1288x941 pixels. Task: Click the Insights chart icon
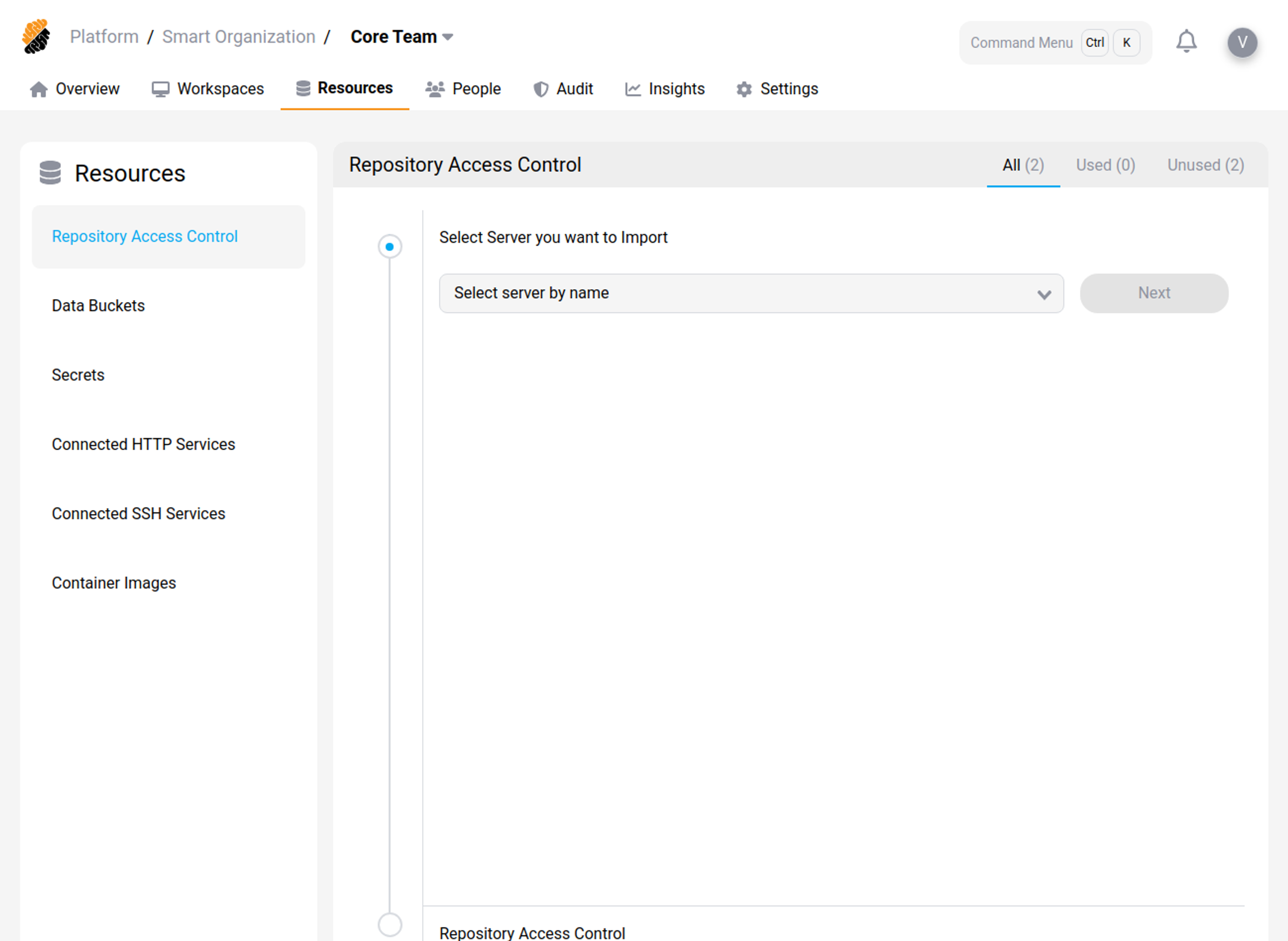(632, 89)
